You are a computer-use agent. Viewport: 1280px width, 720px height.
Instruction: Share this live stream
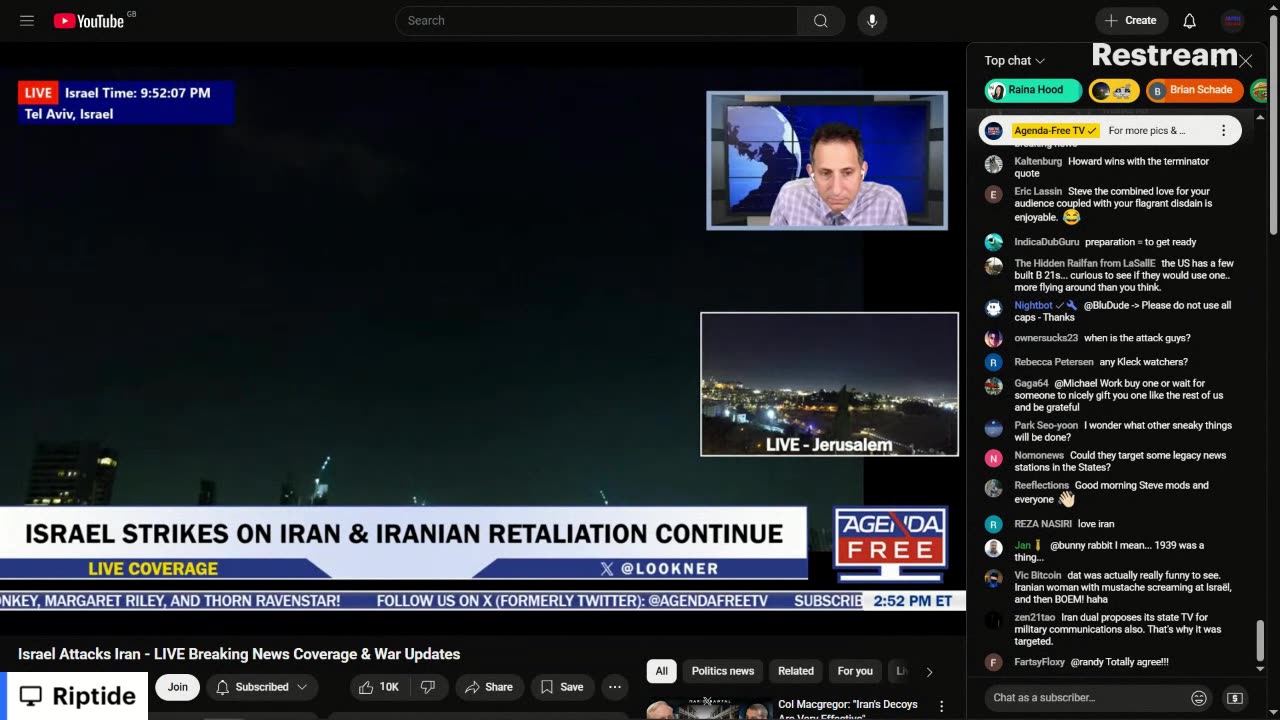coord(489,687)
